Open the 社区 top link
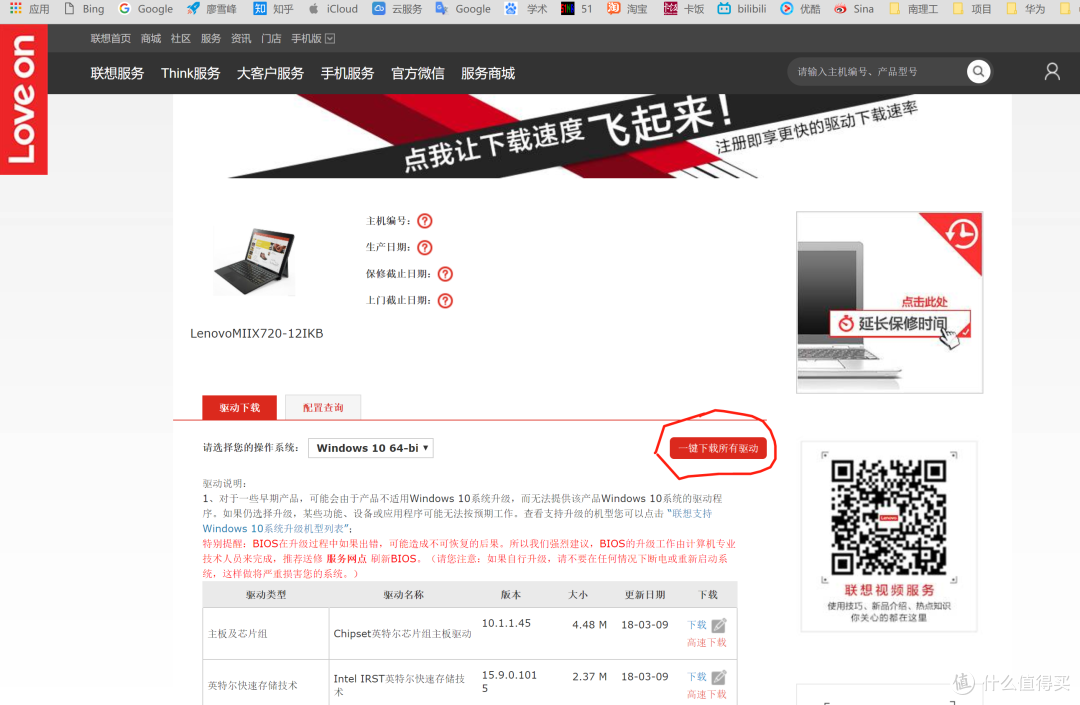The height and width of the screenshot is (705, 1080). coord(180,39)
